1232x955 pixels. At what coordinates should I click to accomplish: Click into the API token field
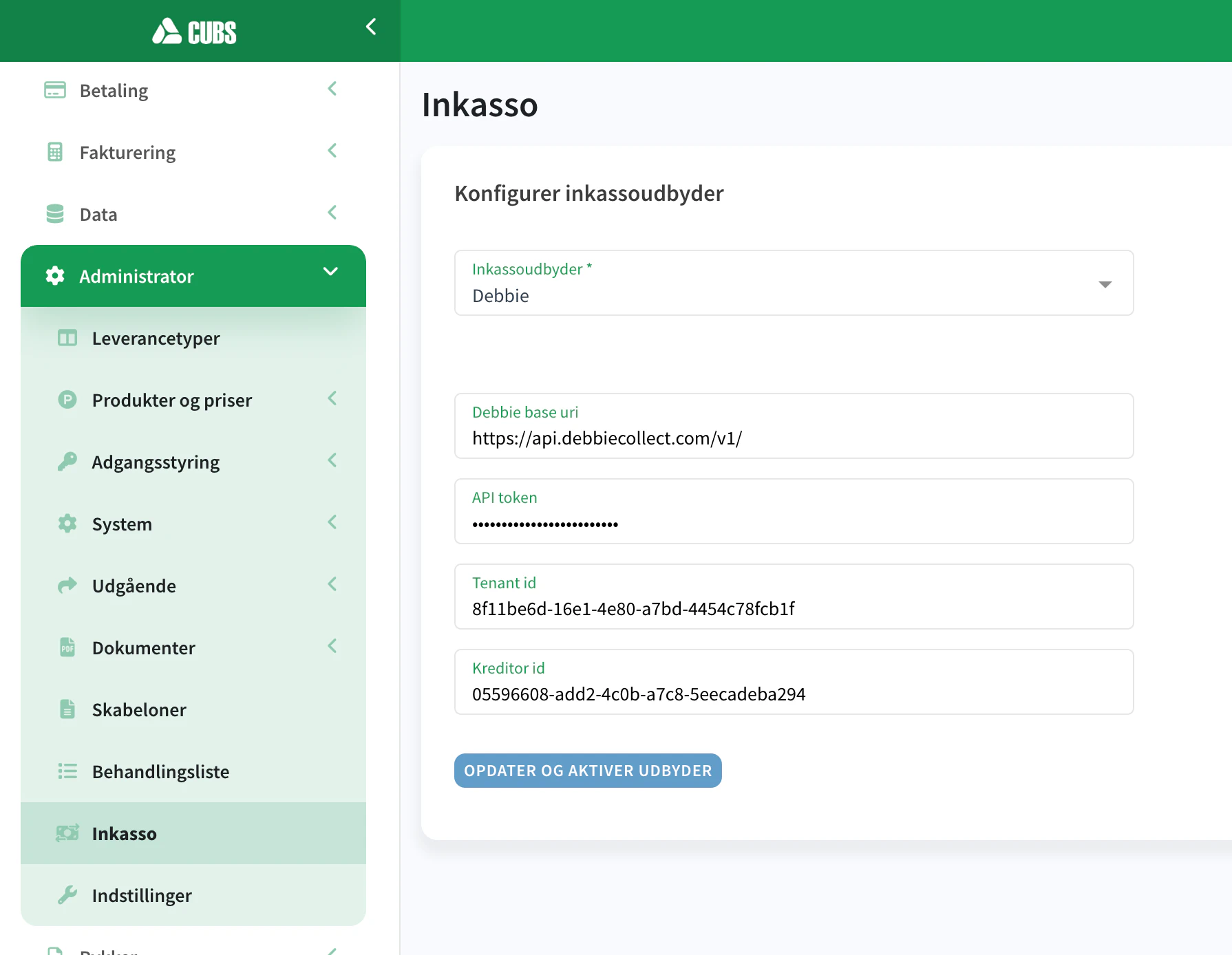pos(794,524)
